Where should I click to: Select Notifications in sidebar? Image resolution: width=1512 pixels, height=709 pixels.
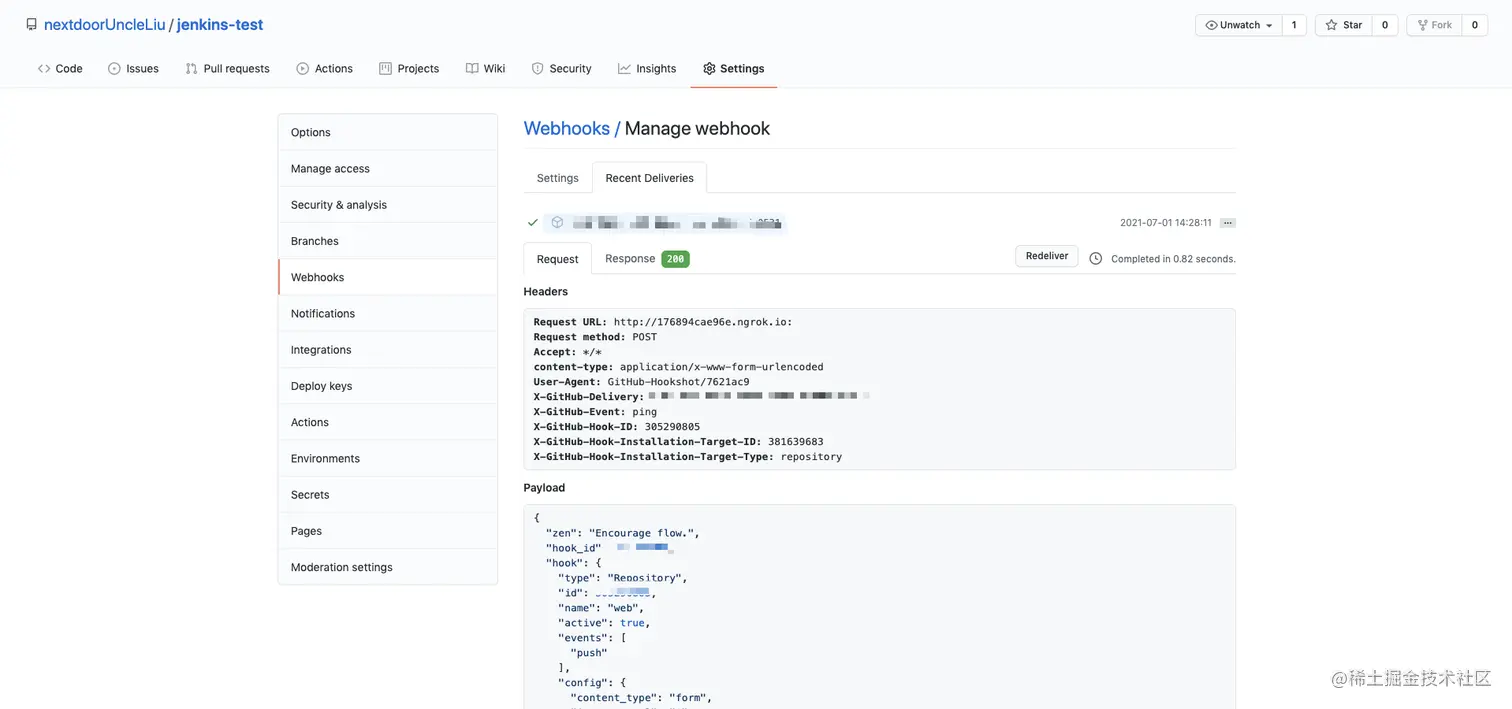tap(388, 313)
